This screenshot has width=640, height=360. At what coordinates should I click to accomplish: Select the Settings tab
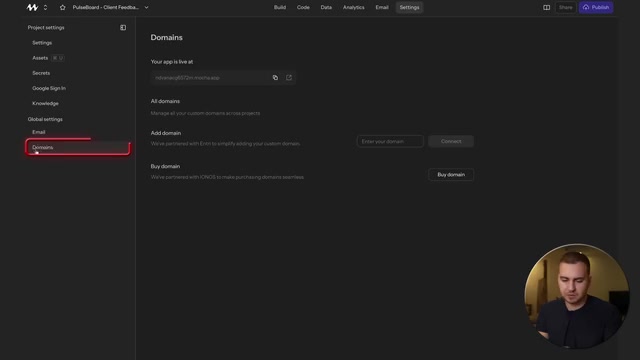pyautogui.click(x=409, y=7)
